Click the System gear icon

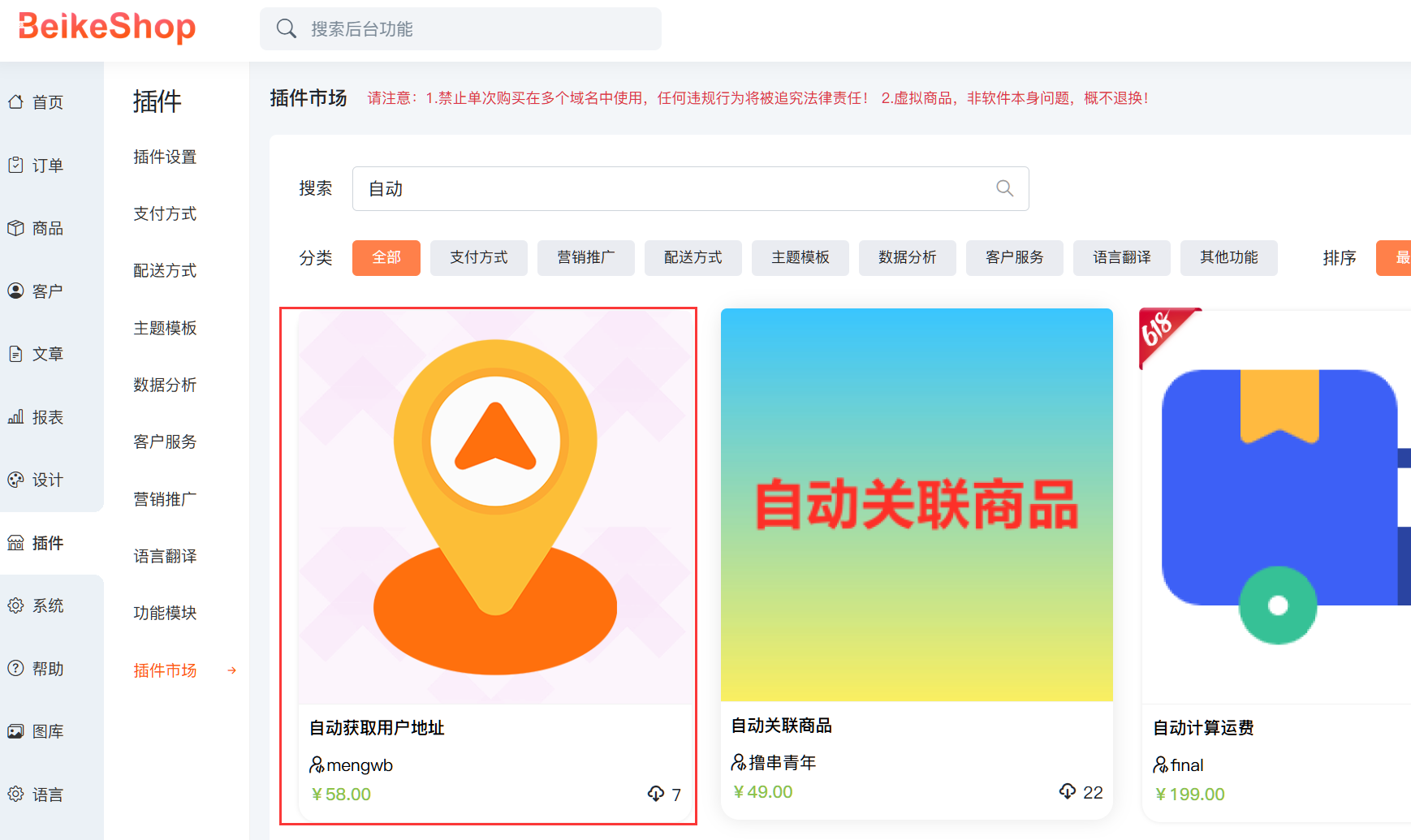point(15,605)
